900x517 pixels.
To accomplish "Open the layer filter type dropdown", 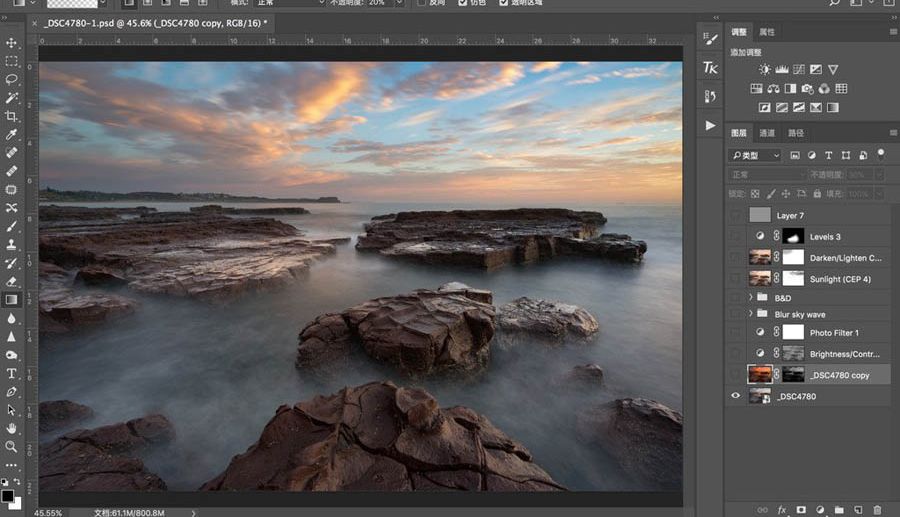I will [755, 156].
